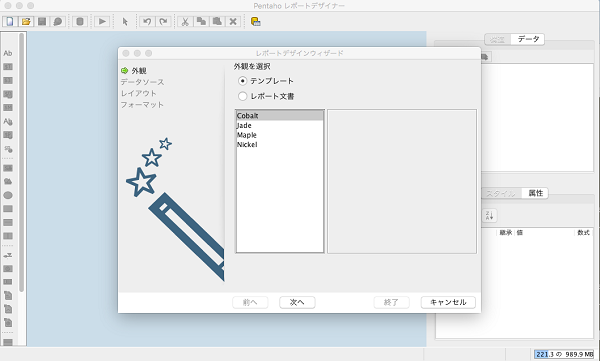Click the small icon atop the data panel
This screenshot has height=361, width=600.
[485, 57]
